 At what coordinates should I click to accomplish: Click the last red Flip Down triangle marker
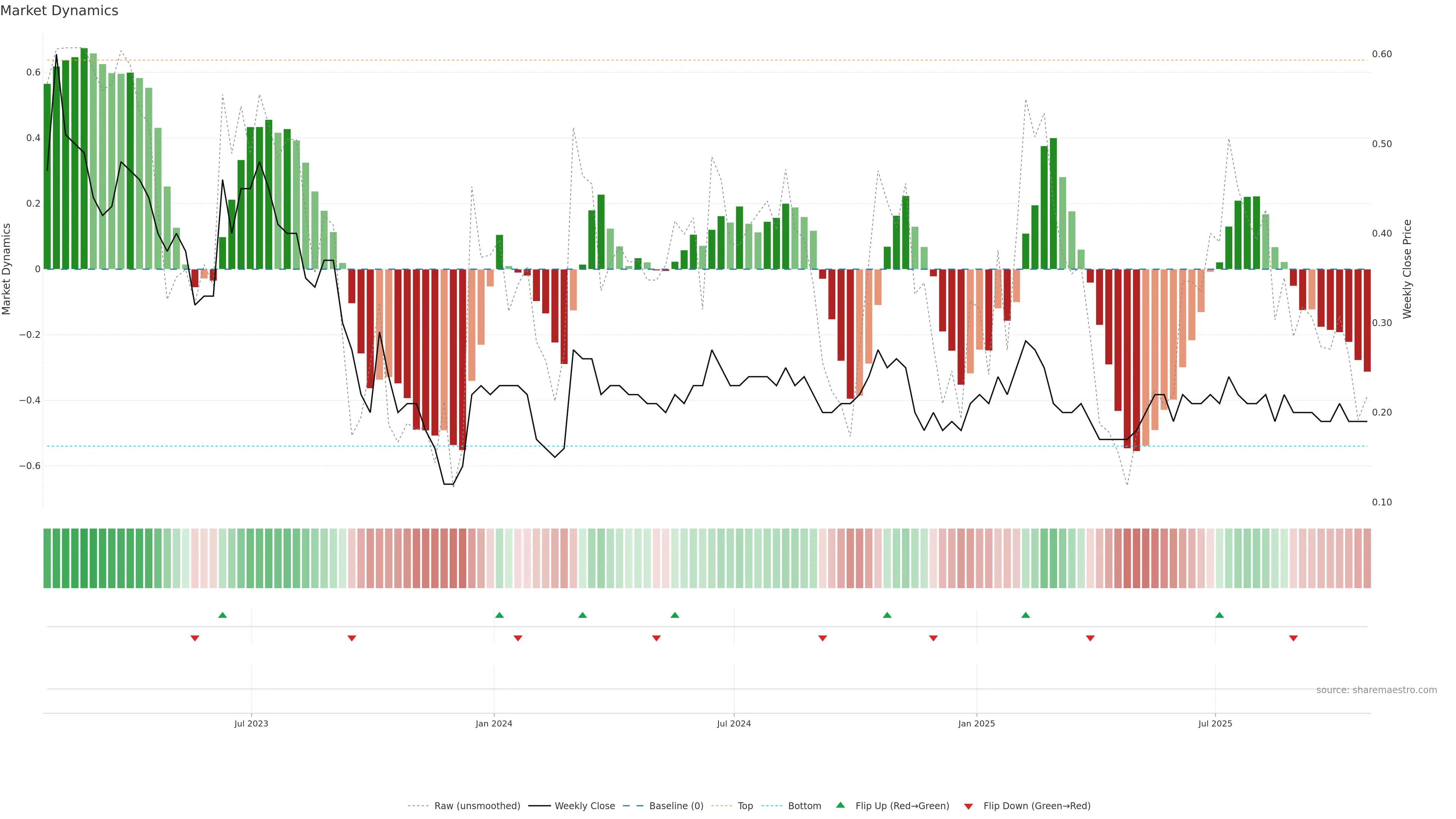(1293, 638)
